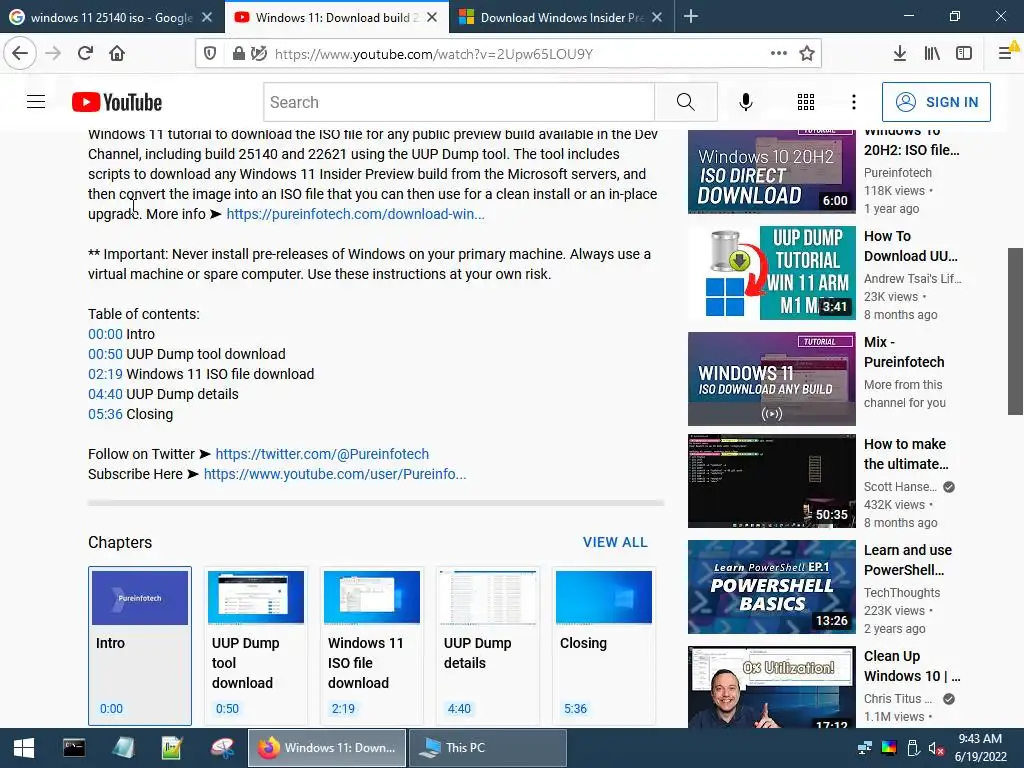The width and height of the screenshot is (1024, 768).
Task: Close the Download Windows Insider Preview tab
Action: [x=657, y=18]
